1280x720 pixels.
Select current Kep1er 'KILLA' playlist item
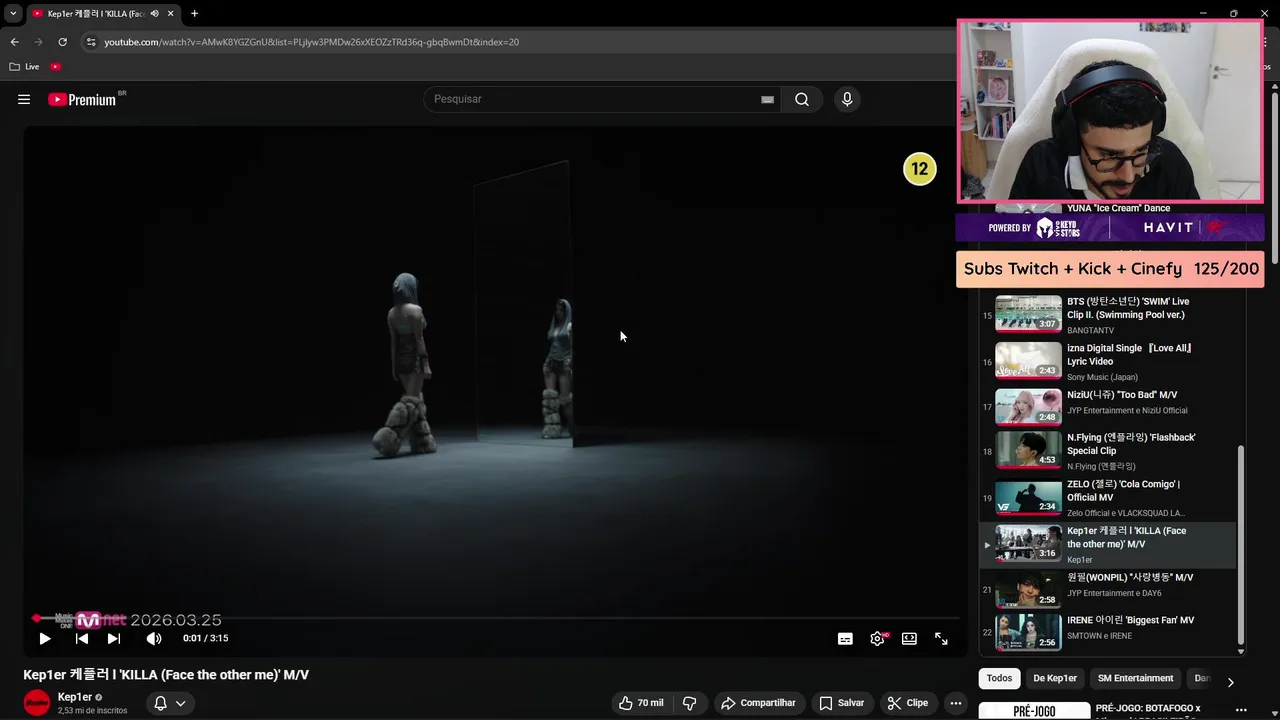(1107, 544)
